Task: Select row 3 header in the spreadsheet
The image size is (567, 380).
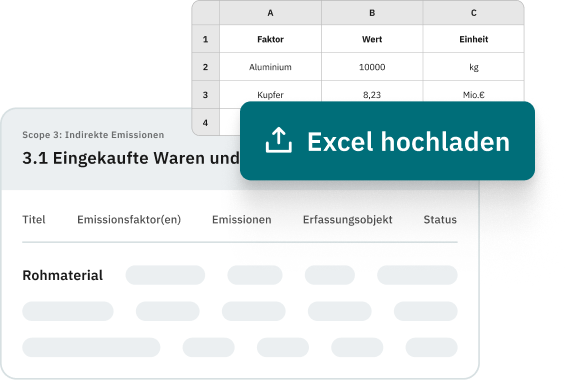Action: pyautogui.click(x=205, y=95)
